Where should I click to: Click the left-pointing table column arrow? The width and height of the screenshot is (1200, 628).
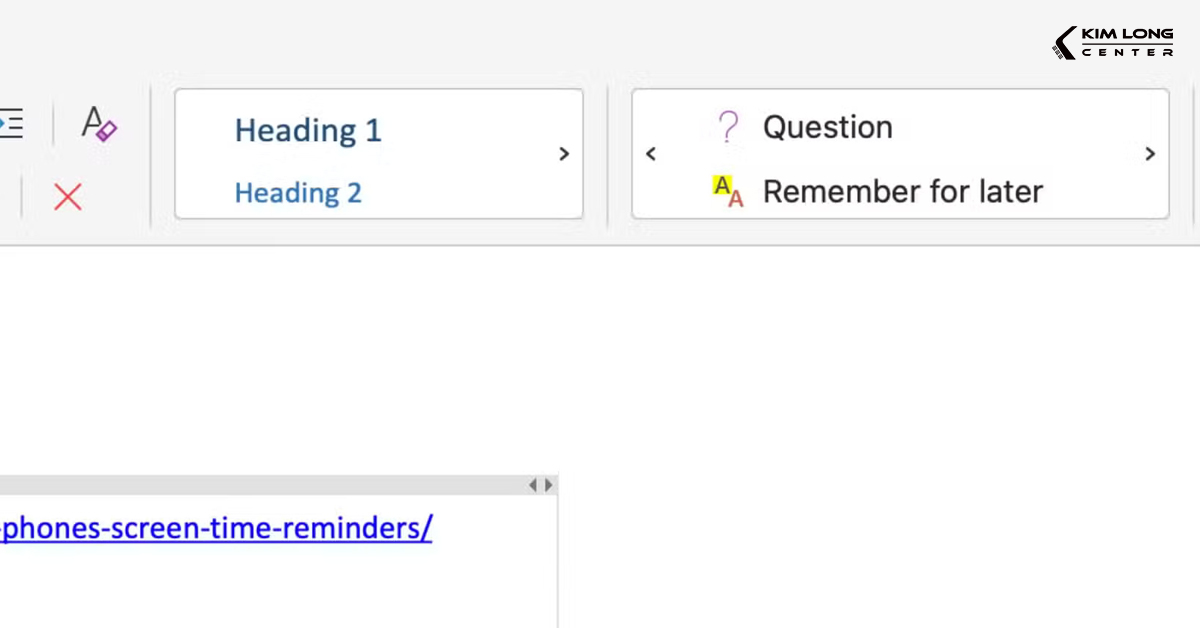[x=533, y=485]
